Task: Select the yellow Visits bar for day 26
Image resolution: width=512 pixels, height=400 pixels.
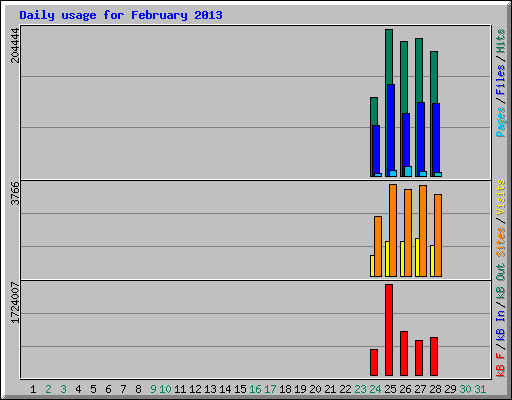Action: click(402, 259)
